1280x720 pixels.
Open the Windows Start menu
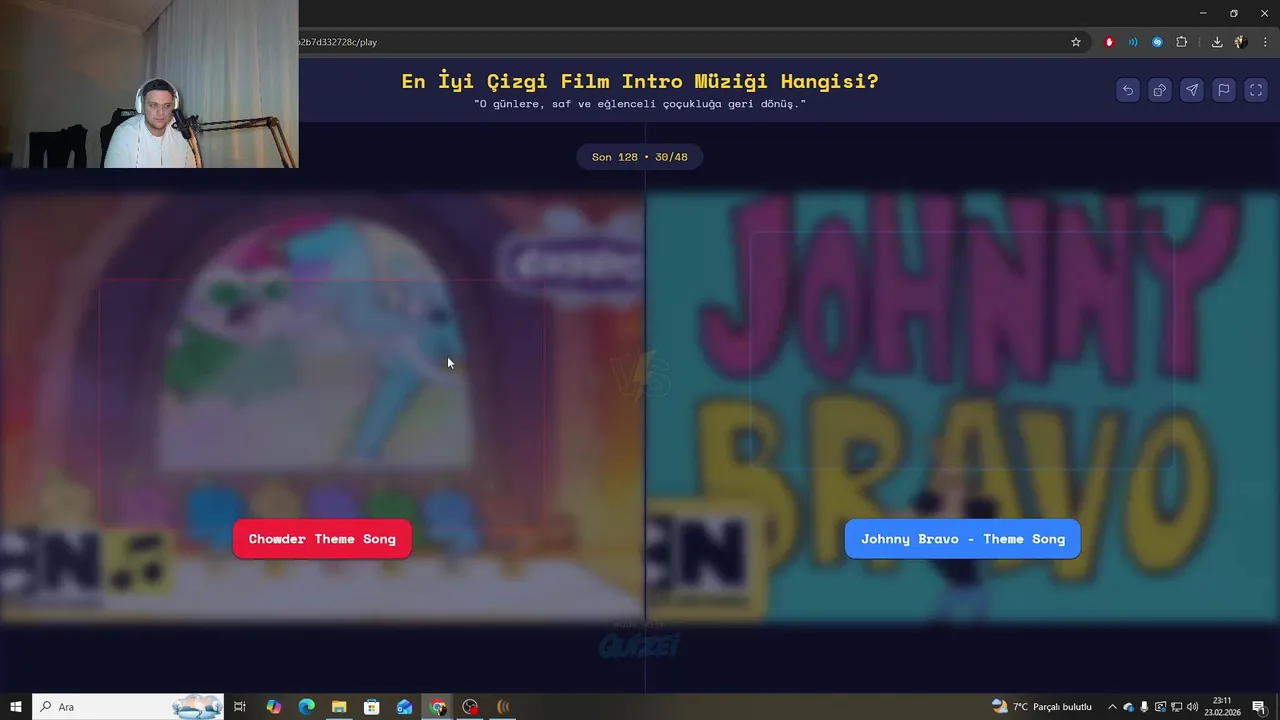(x=16, y=707)
